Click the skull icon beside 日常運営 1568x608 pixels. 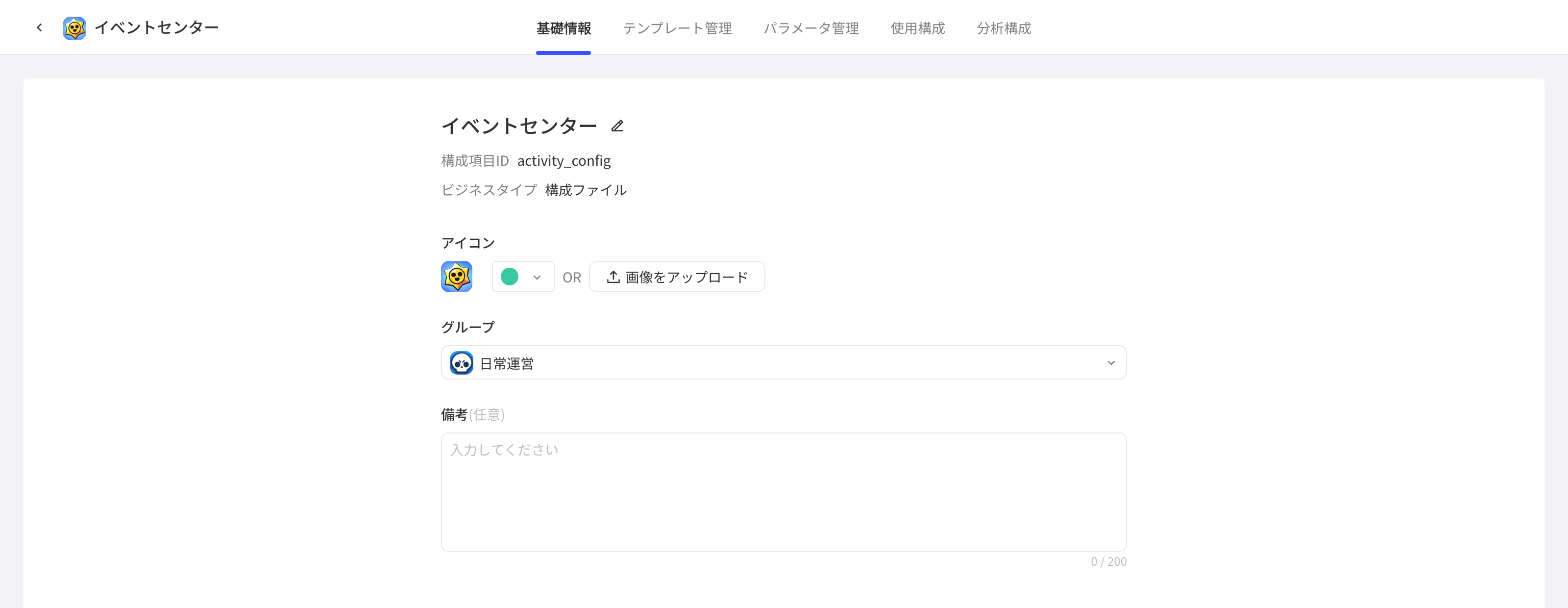click(x=462, y=363)
